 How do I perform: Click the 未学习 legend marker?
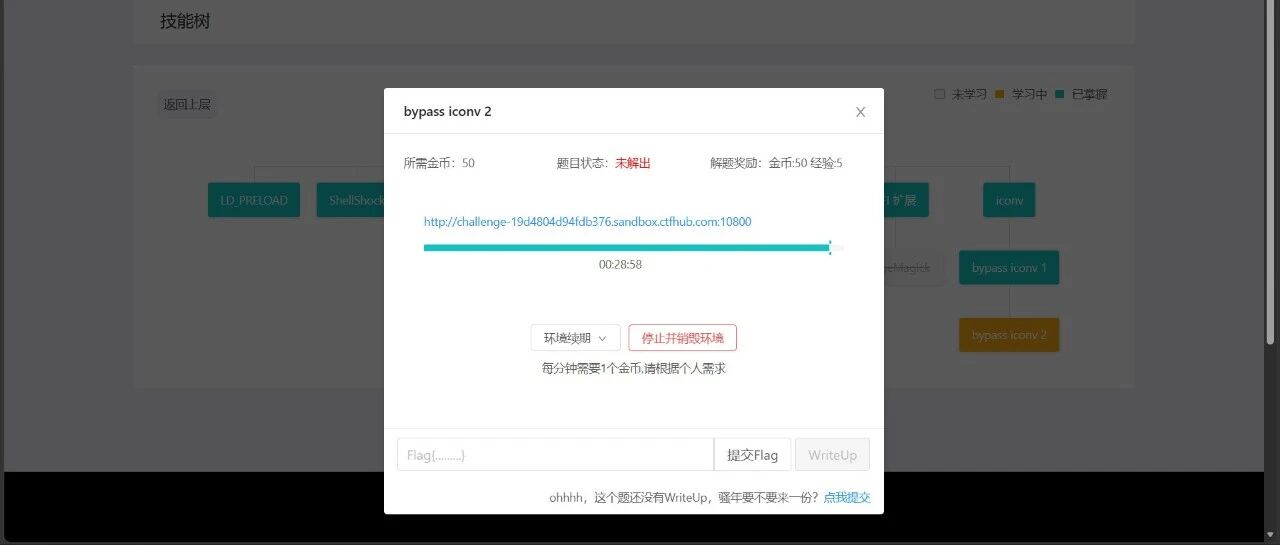pos(939,94)
